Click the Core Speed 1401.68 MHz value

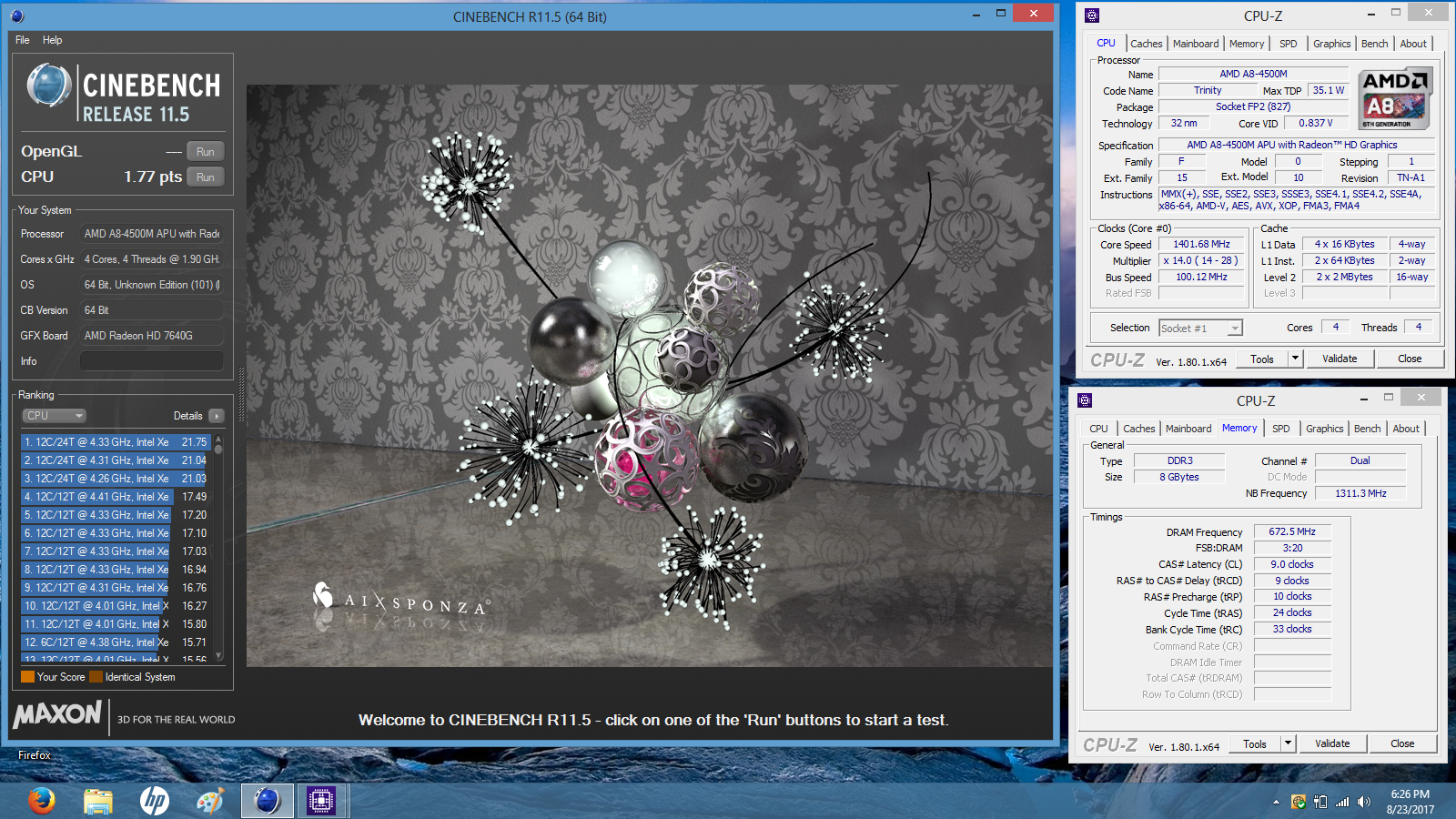click(1201, 245)
